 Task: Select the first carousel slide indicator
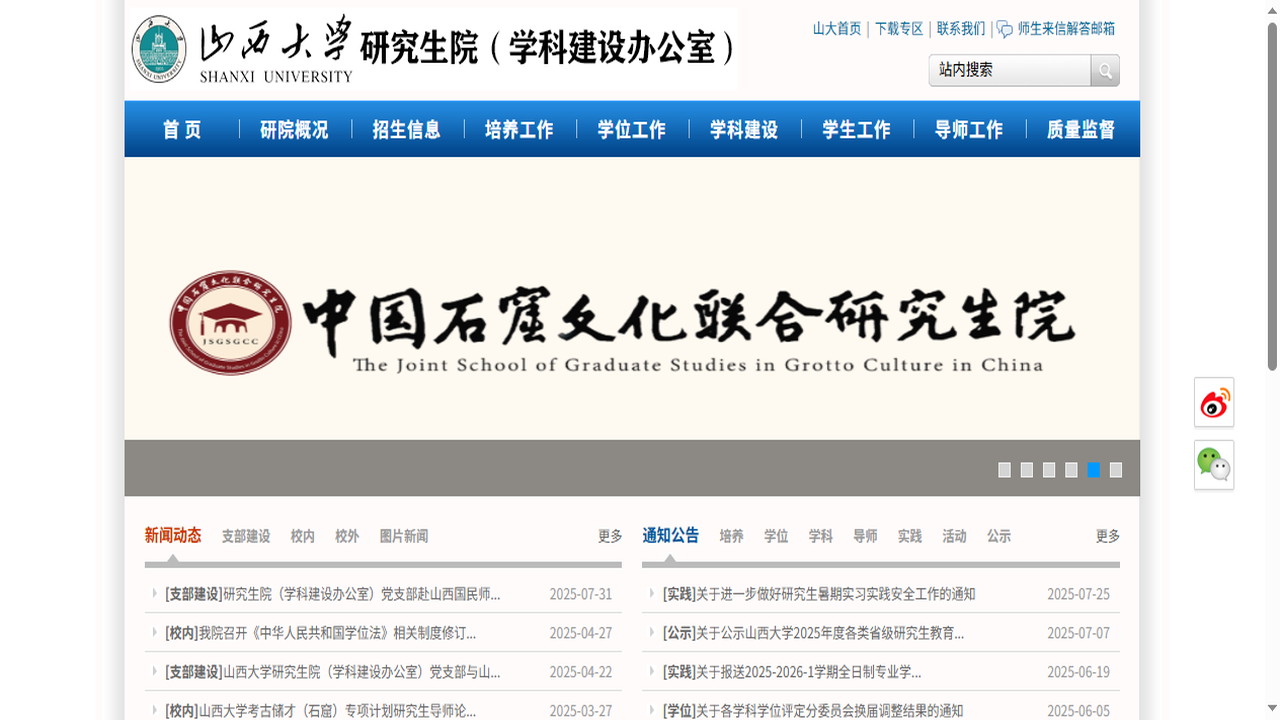[1004, 470]
